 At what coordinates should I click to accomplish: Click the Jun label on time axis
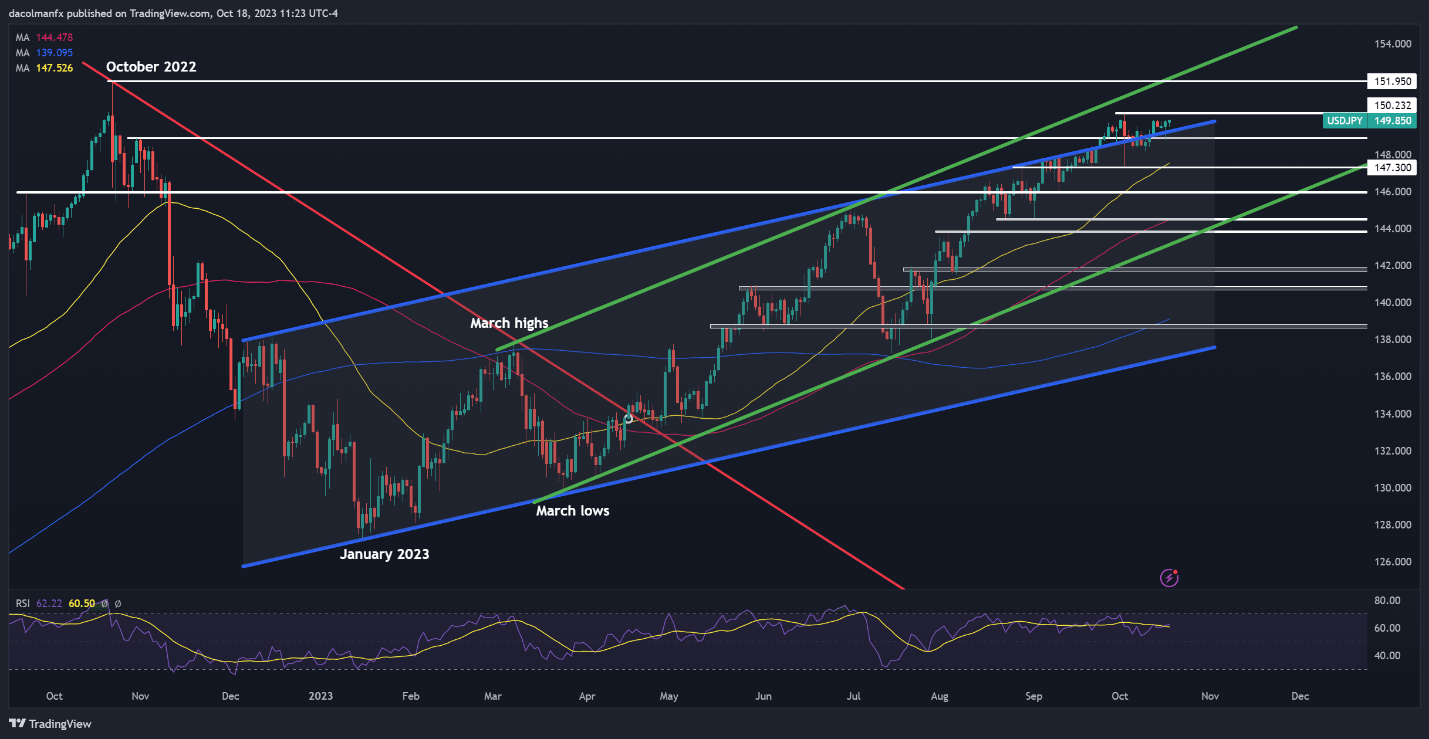tap(763, 695)
